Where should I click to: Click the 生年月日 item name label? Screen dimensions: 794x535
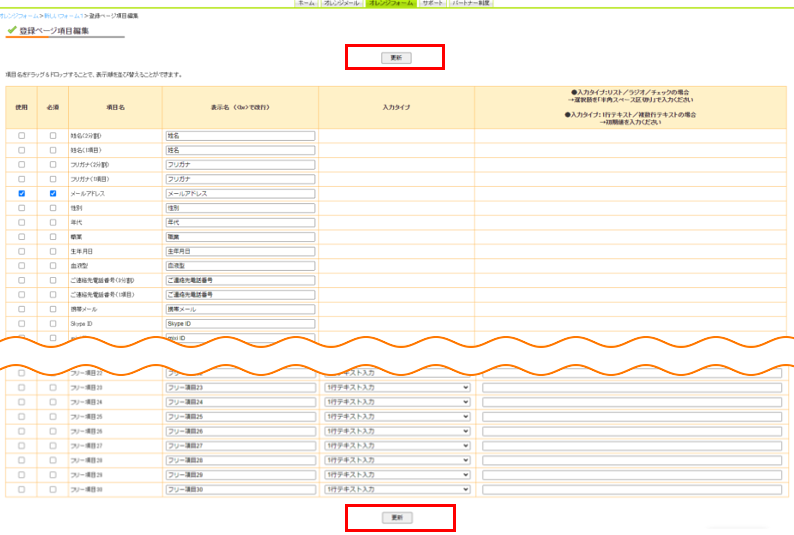[x=82, y=251]
